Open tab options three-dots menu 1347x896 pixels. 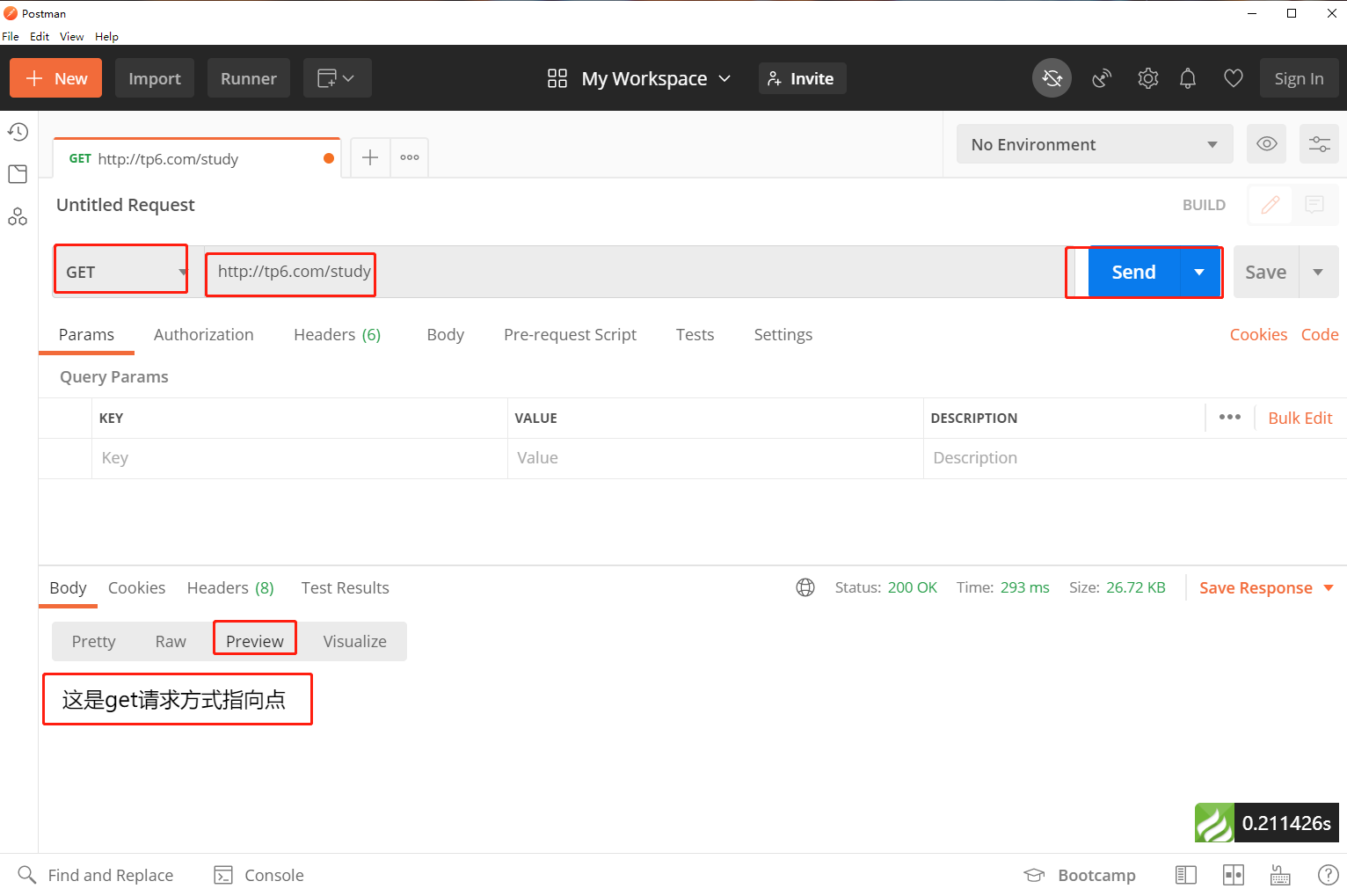410,157
